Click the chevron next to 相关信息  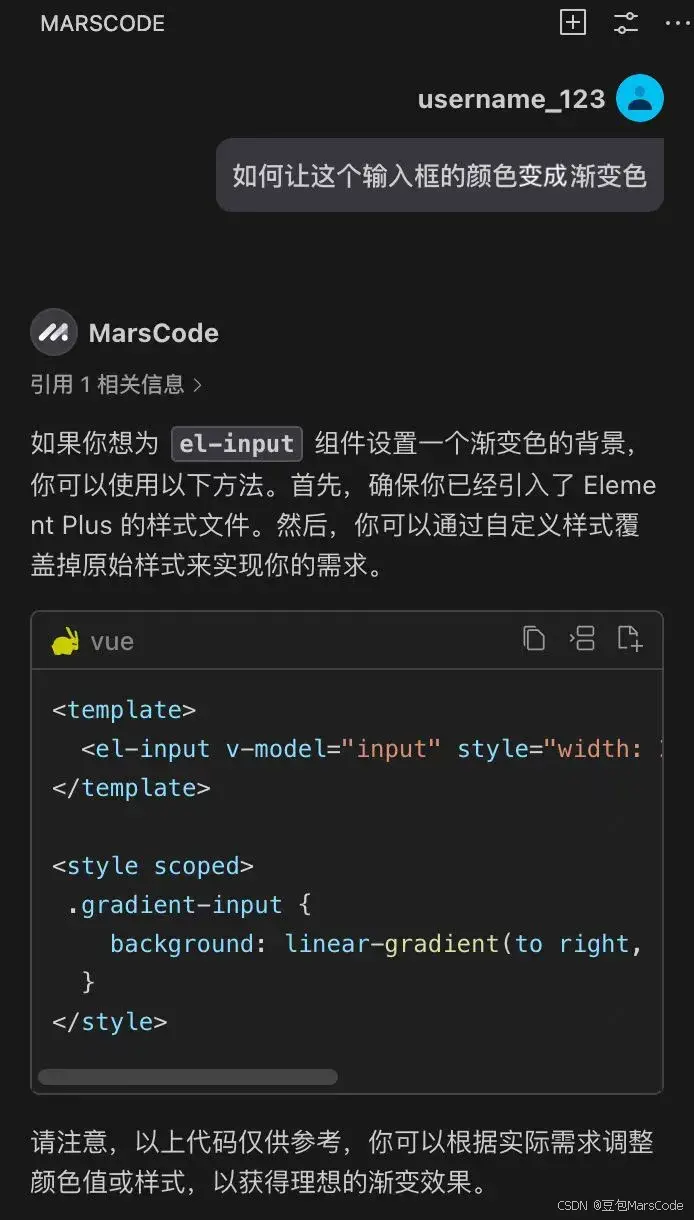[197, 384]
